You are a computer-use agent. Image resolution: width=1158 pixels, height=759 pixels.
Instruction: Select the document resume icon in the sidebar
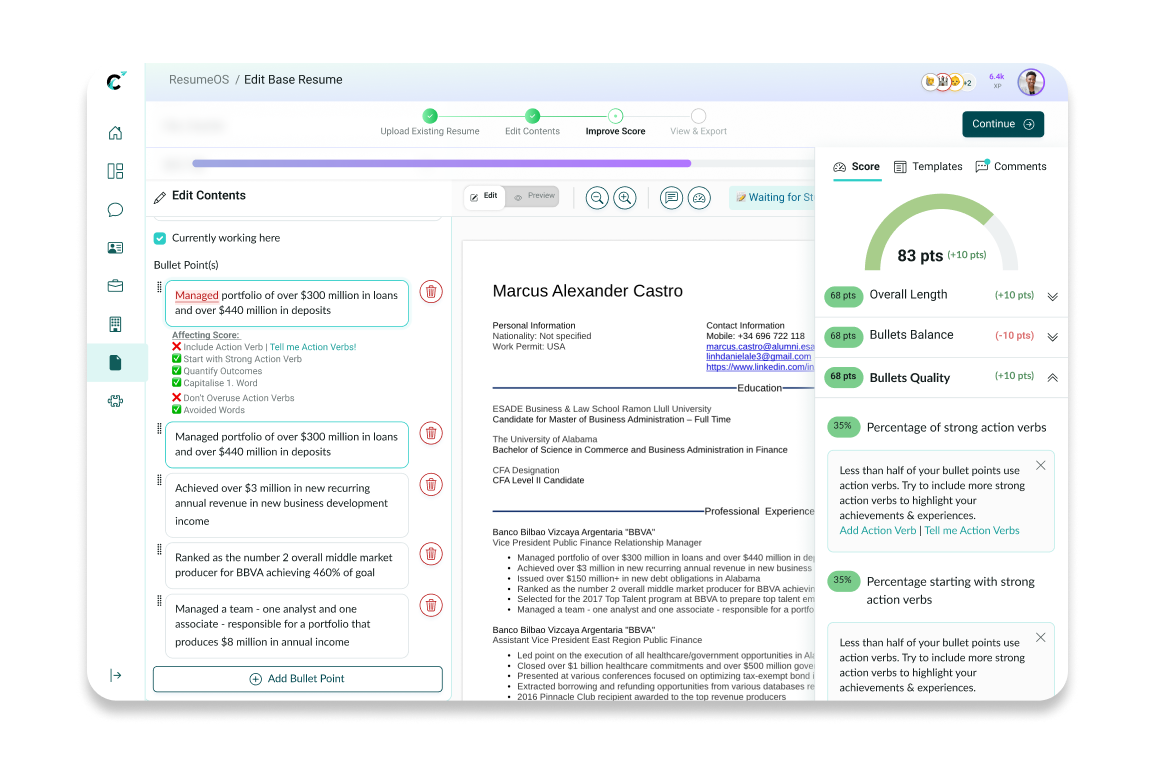point(115,363)
